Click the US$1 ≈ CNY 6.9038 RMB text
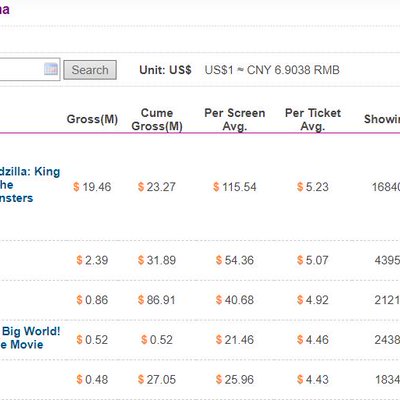Image resolution: width=400 pixels, height=400 pixels. pos(272,70)
